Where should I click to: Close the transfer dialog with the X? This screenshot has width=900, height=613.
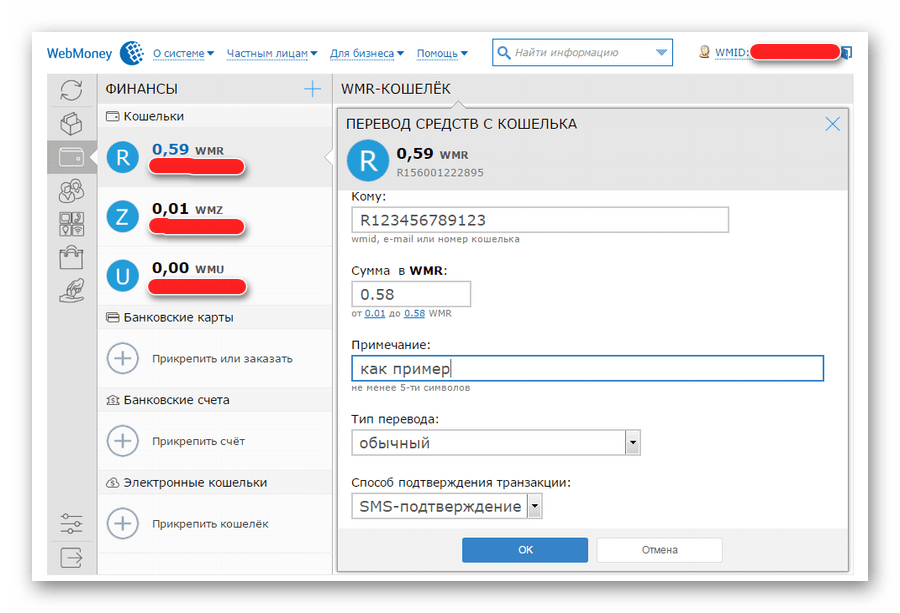pyautogui.click(x=832, y=124)
